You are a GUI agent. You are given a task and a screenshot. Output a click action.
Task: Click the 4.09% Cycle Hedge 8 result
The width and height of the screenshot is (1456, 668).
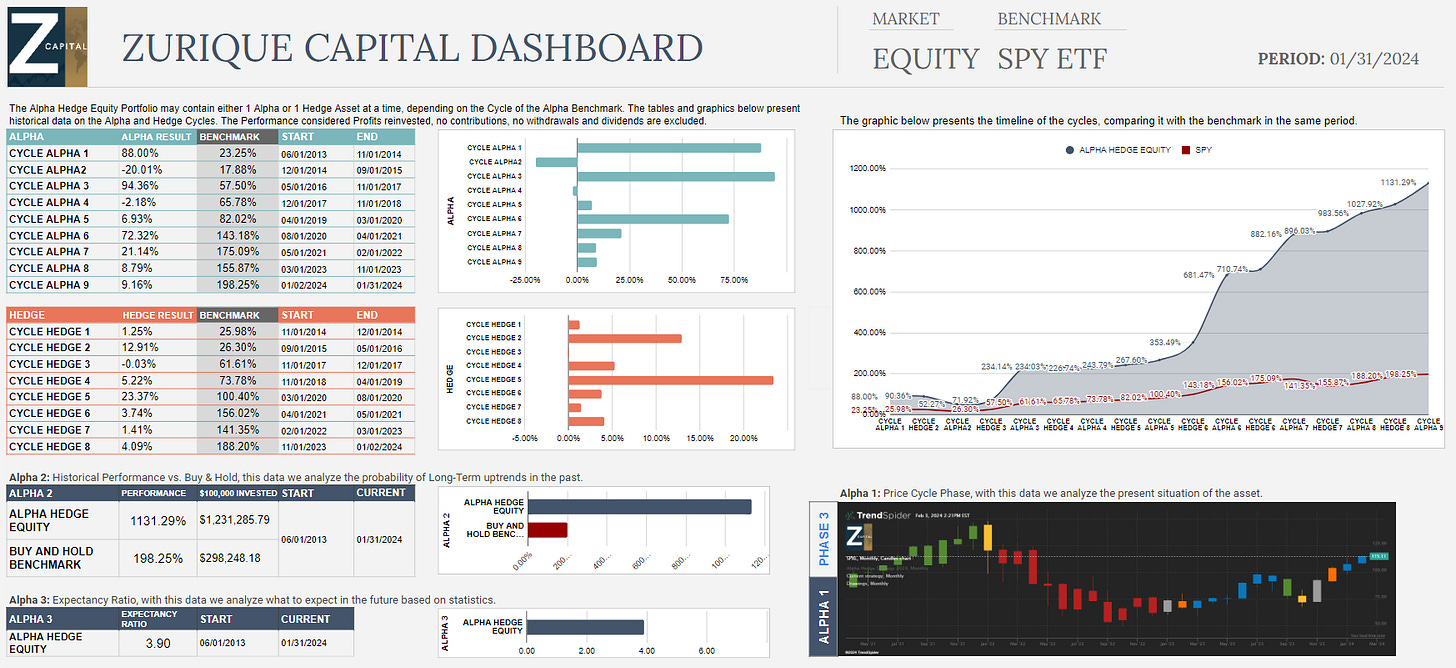pyautogui.click(x=137, y=445)
